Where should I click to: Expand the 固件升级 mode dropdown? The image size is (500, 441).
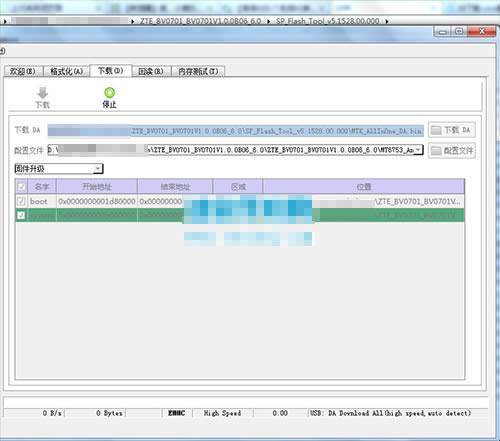point(97,169)
